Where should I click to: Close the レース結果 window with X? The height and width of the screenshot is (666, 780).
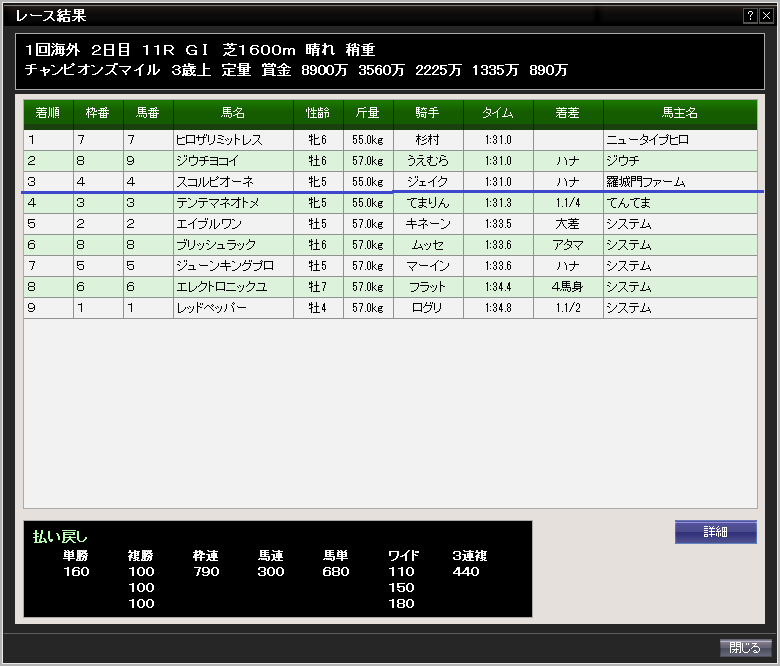click(766, 16)
